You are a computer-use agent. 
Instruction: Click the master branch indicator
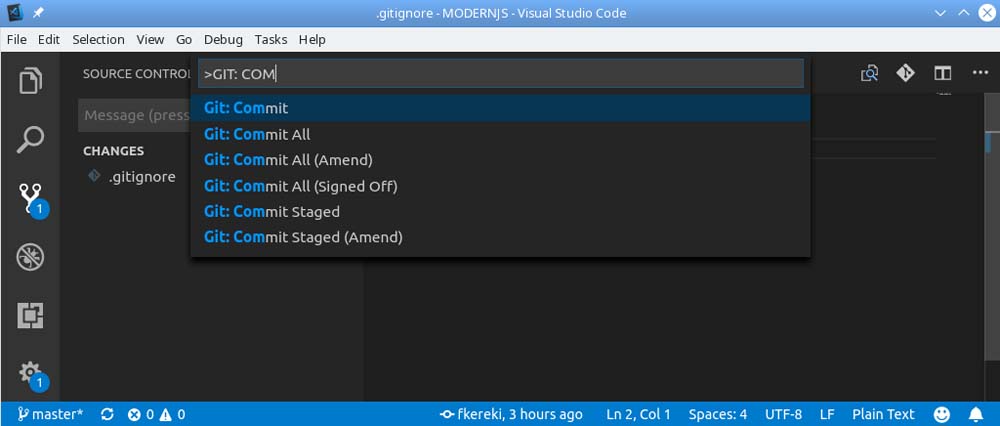click(50, 414)
